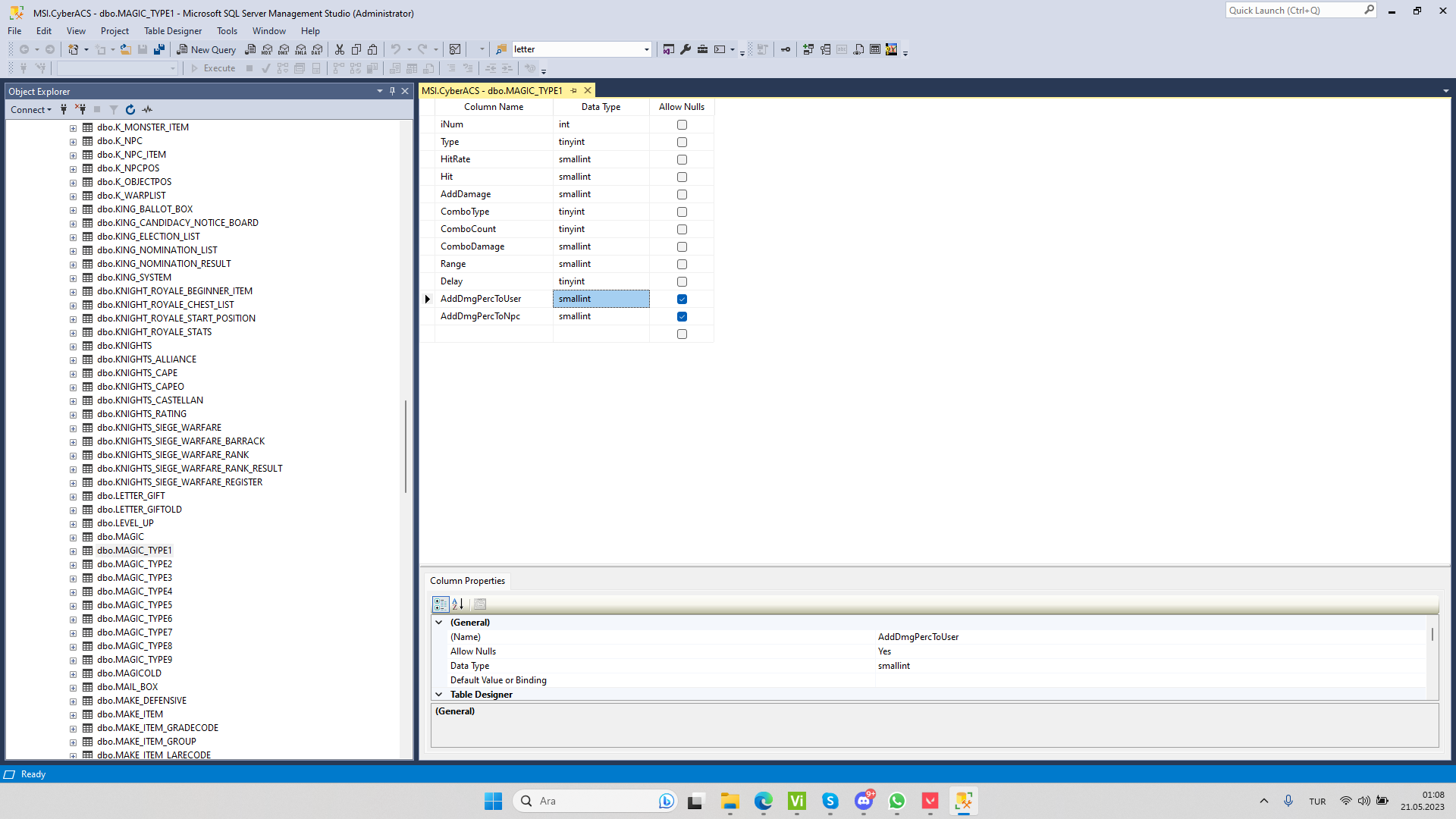
Task: Open Manage Indexes and Keys icon
Action: pyautogui.click(x=825, y=49)
